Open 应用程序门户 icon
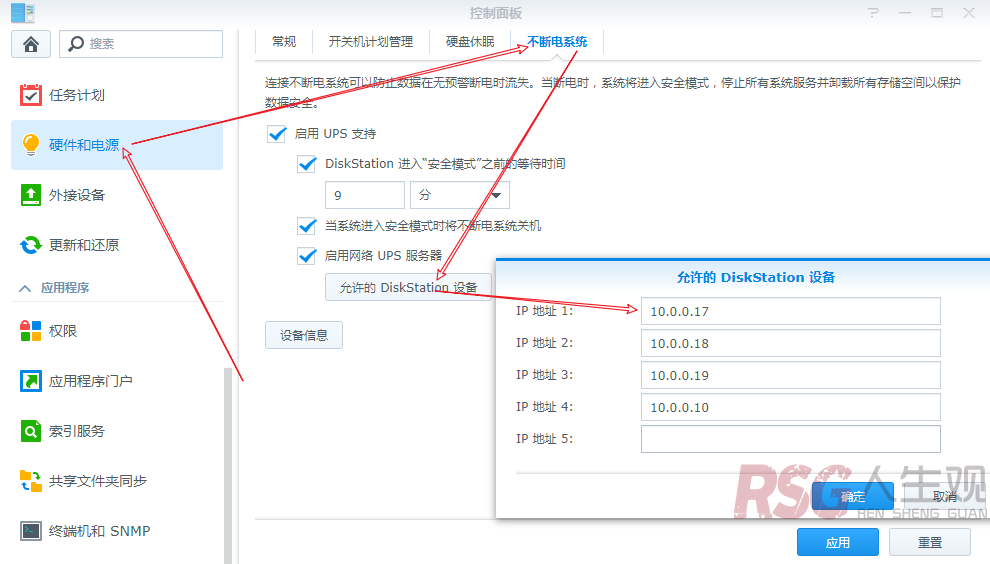Viewport: 990px width, 564px height. tap(30, 381)
